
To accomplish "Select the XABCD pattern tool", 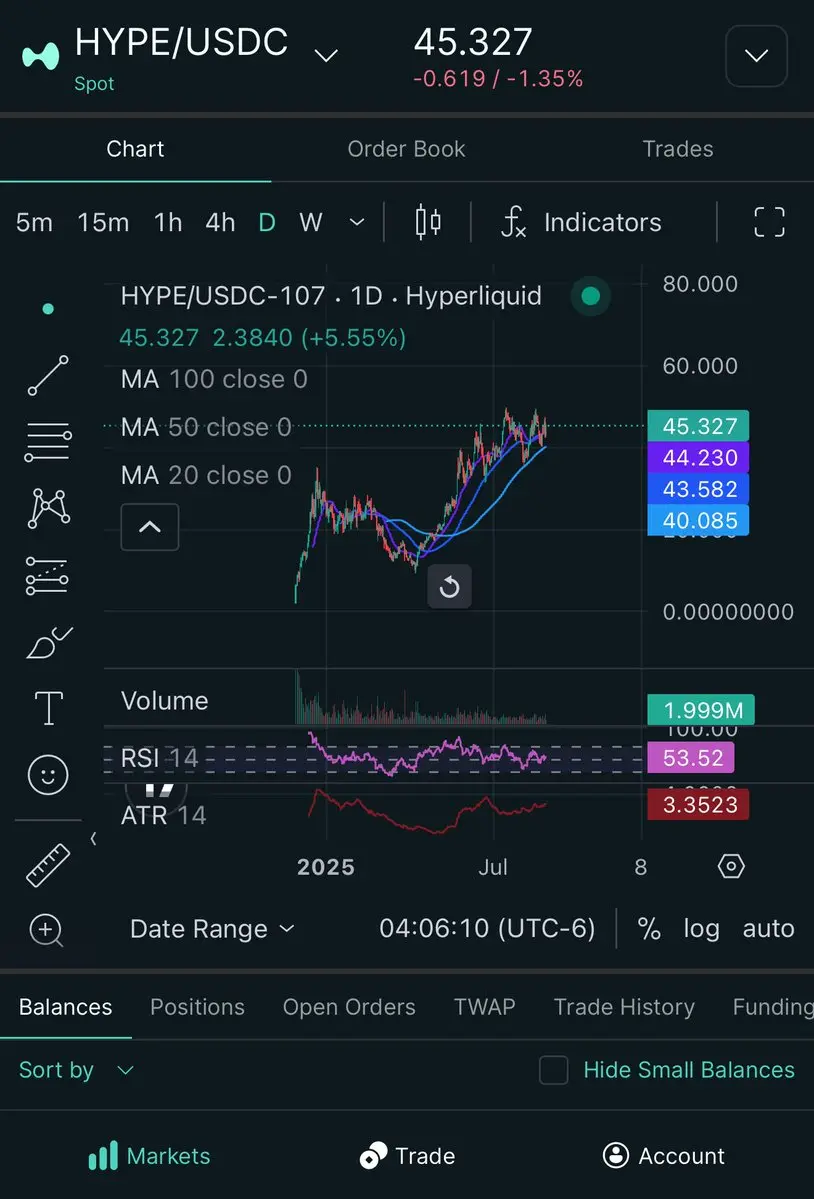I will pos(48,509).
